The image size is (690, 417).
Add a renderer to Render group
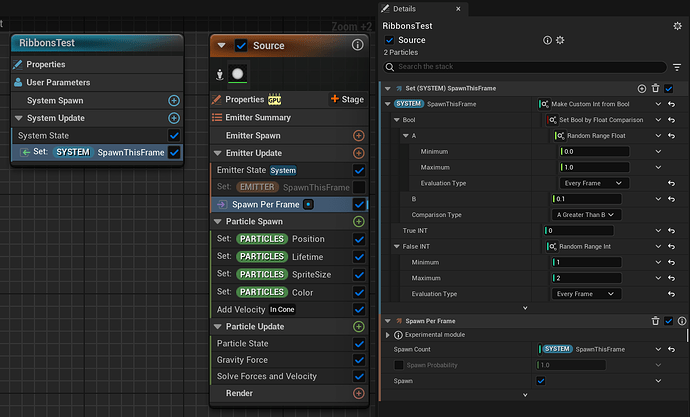[x=359, y=393]
